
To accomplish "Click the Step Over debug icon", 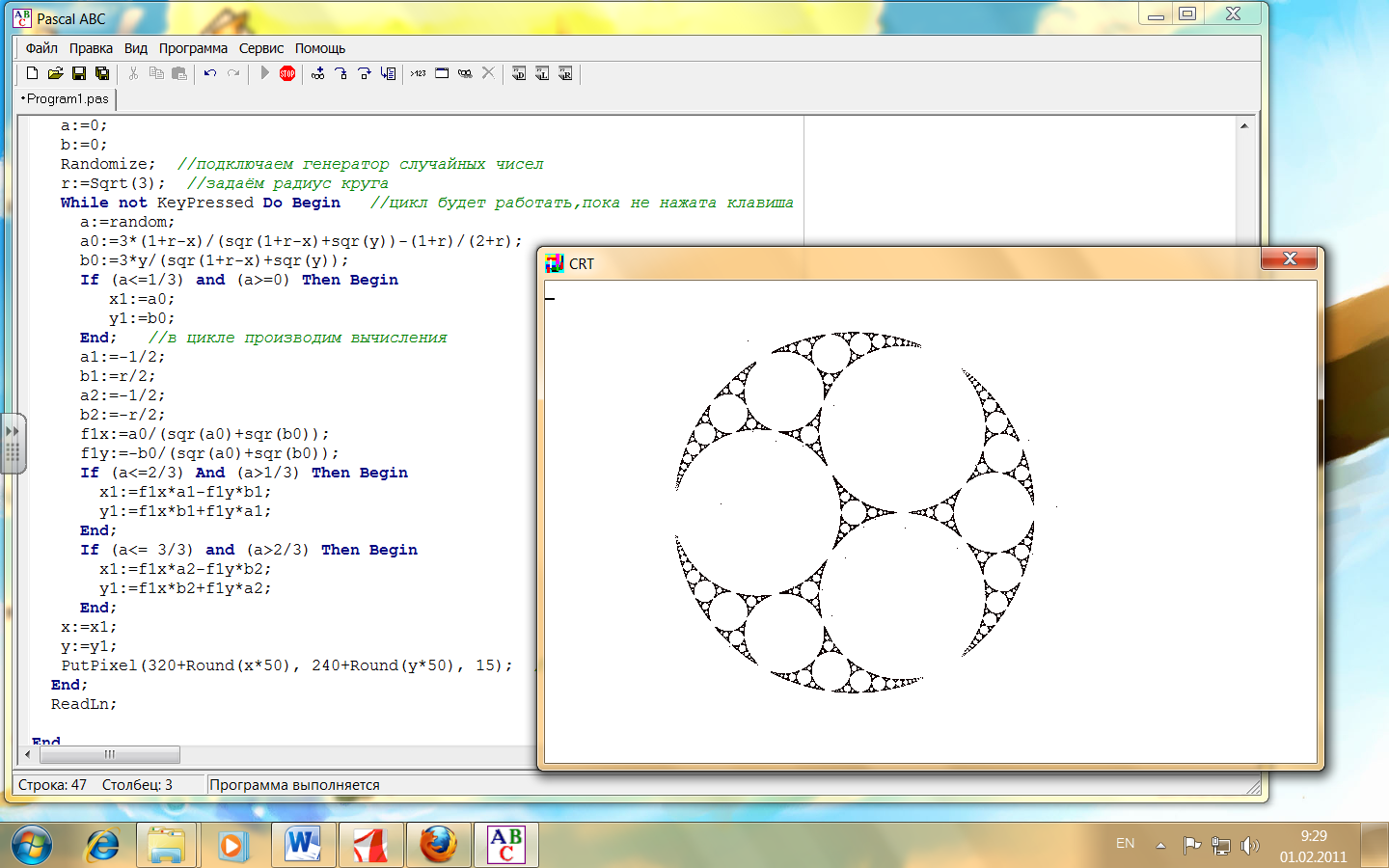I will 364,73.
